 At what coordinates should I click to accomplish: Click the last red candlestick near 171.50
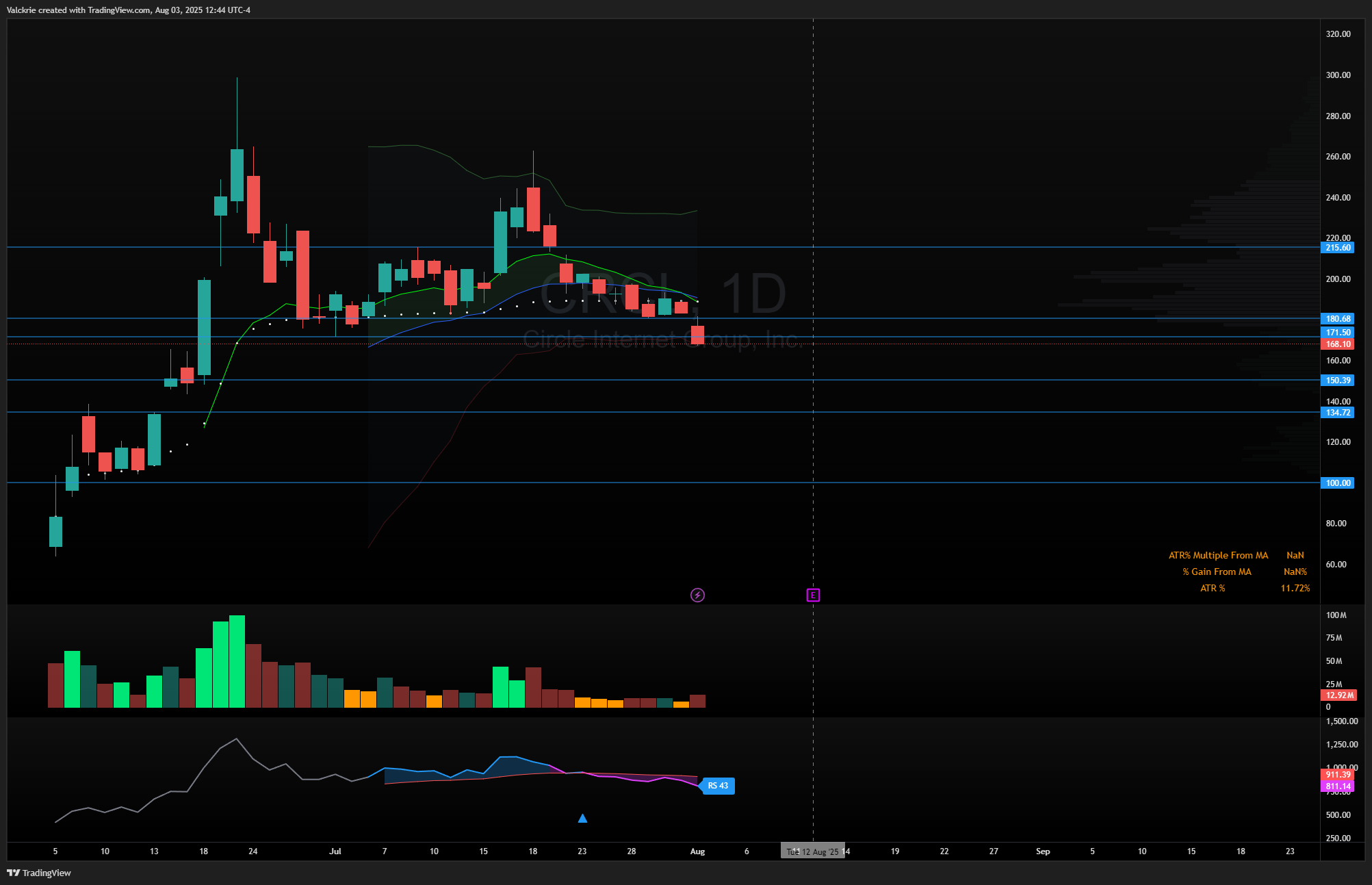(697, 335)
